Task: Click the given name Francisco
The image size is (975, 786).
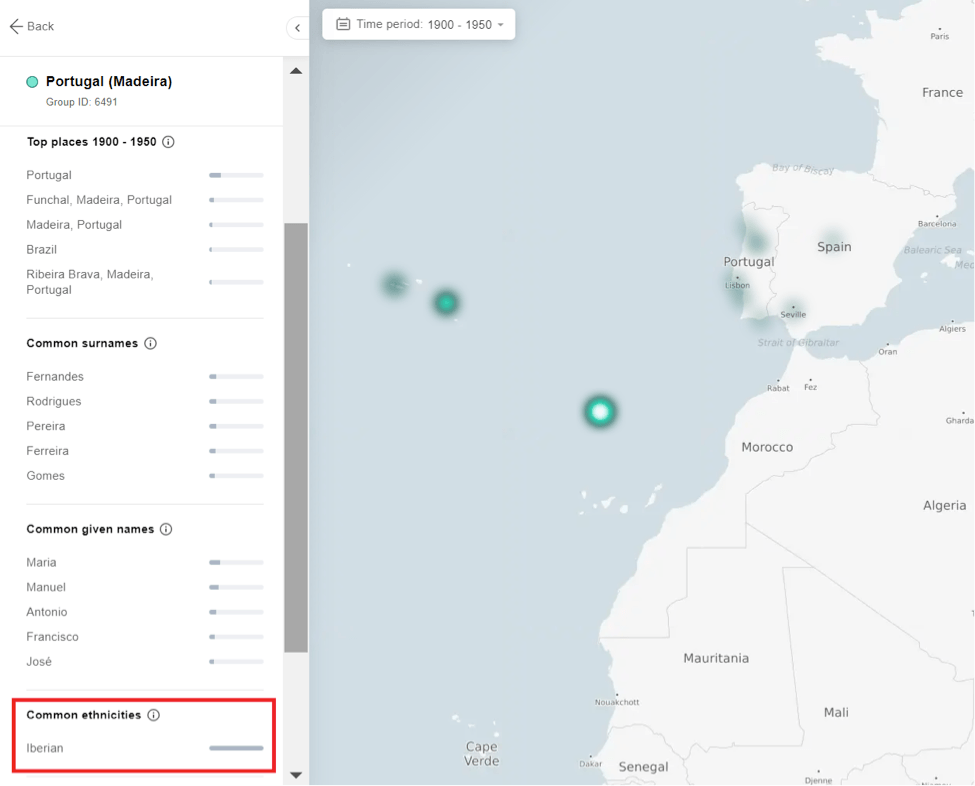Action: point(52,637)
